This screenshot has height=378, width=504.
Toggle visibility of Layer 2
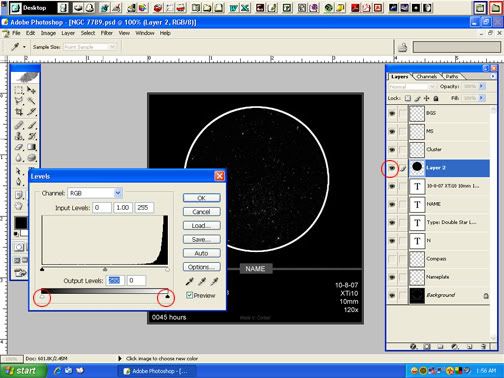click(x=392, y=168)
